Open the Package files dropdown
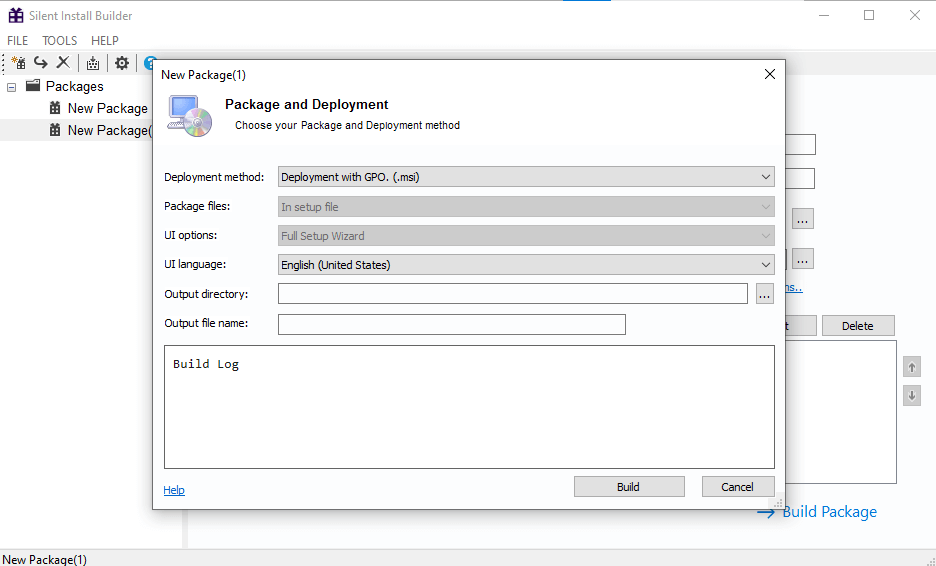 click(526, 207)
